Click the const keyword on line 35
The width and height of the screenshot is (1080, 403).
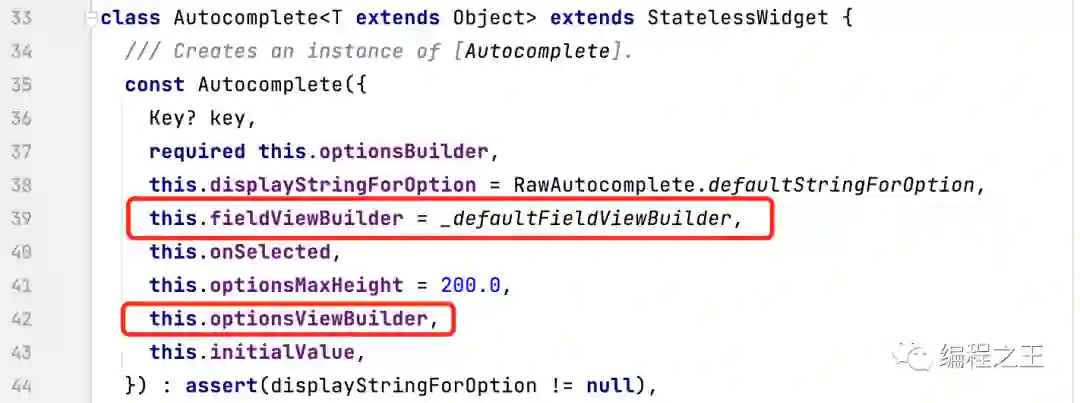click(155, 85)
